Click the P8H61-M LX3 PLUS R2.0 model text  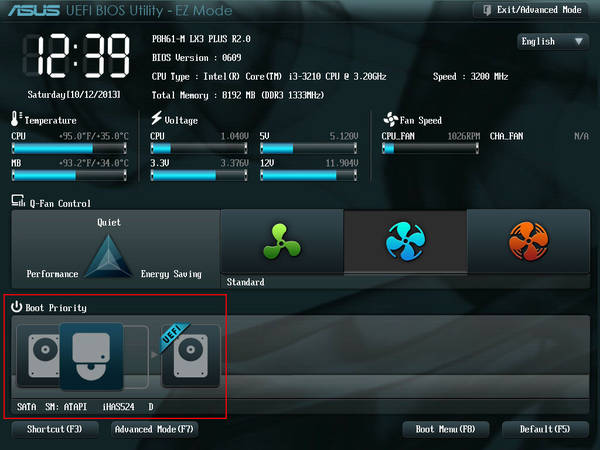coord(201,39)
